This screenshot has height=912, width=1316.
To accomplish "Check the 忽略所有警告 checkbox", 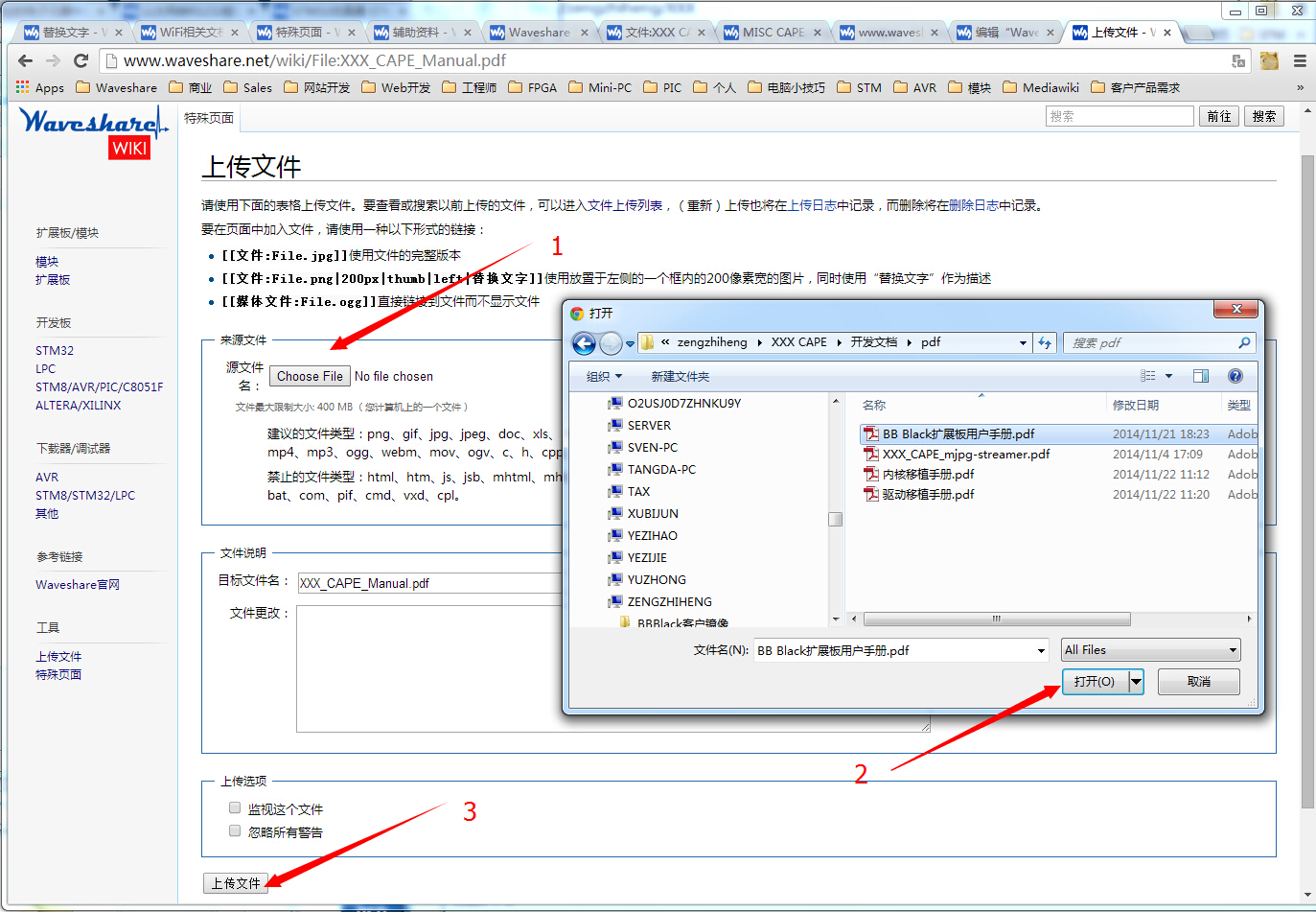I will click(x=235, y=830).
